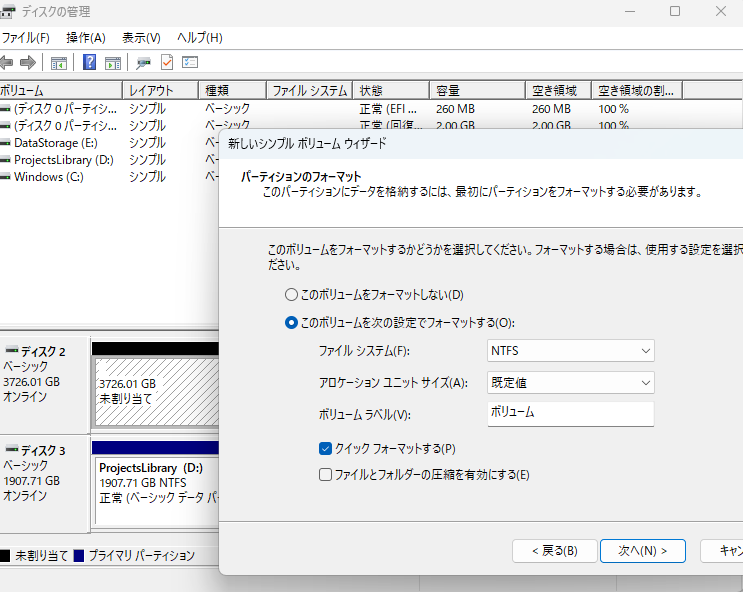Click the forward arrow toolbar icon
The width and height of the screenshot is (743, 592).
(x=28, y=62)
